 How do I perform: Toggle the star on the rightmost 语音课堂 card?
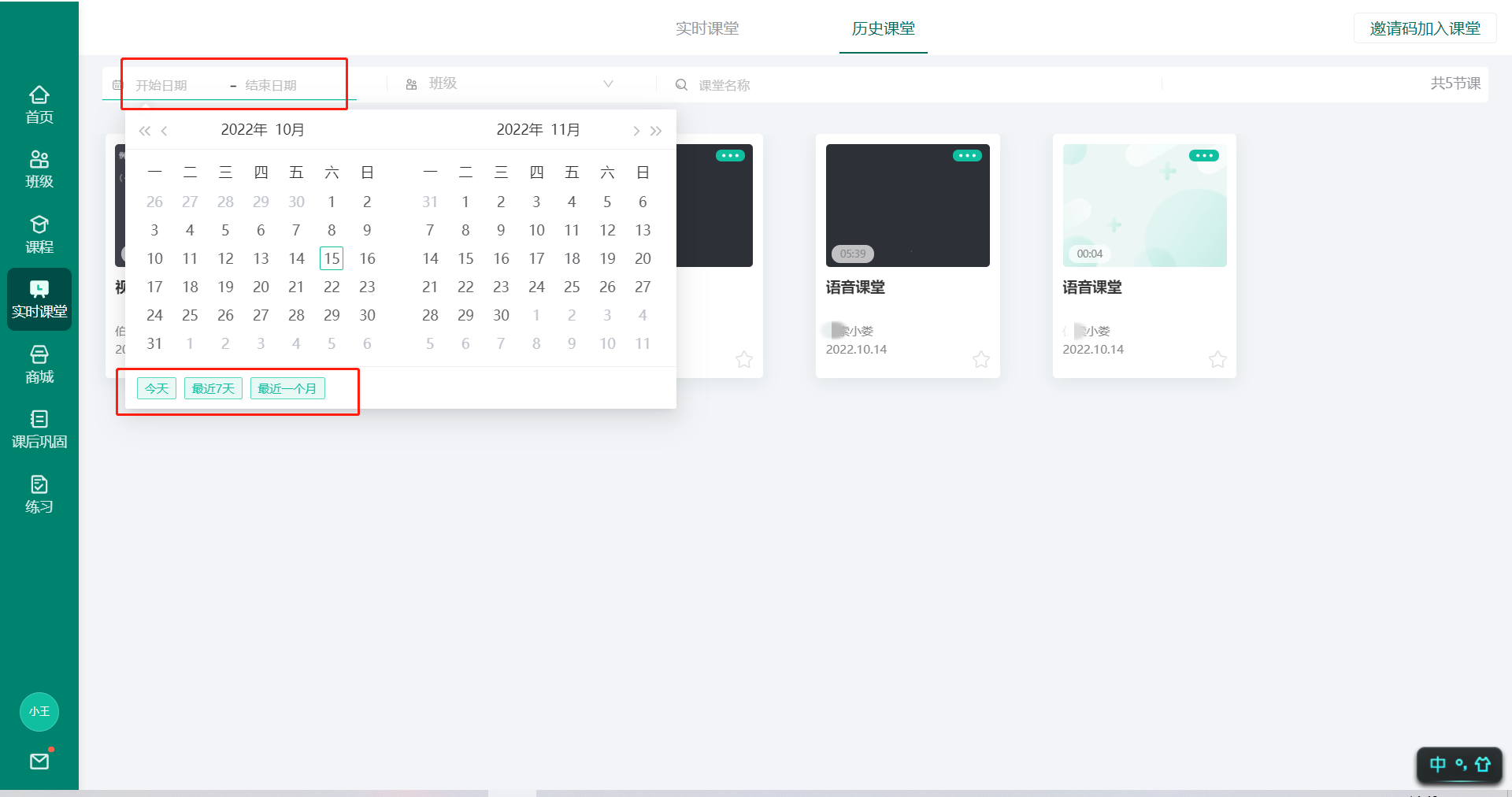pos(1217,360)
